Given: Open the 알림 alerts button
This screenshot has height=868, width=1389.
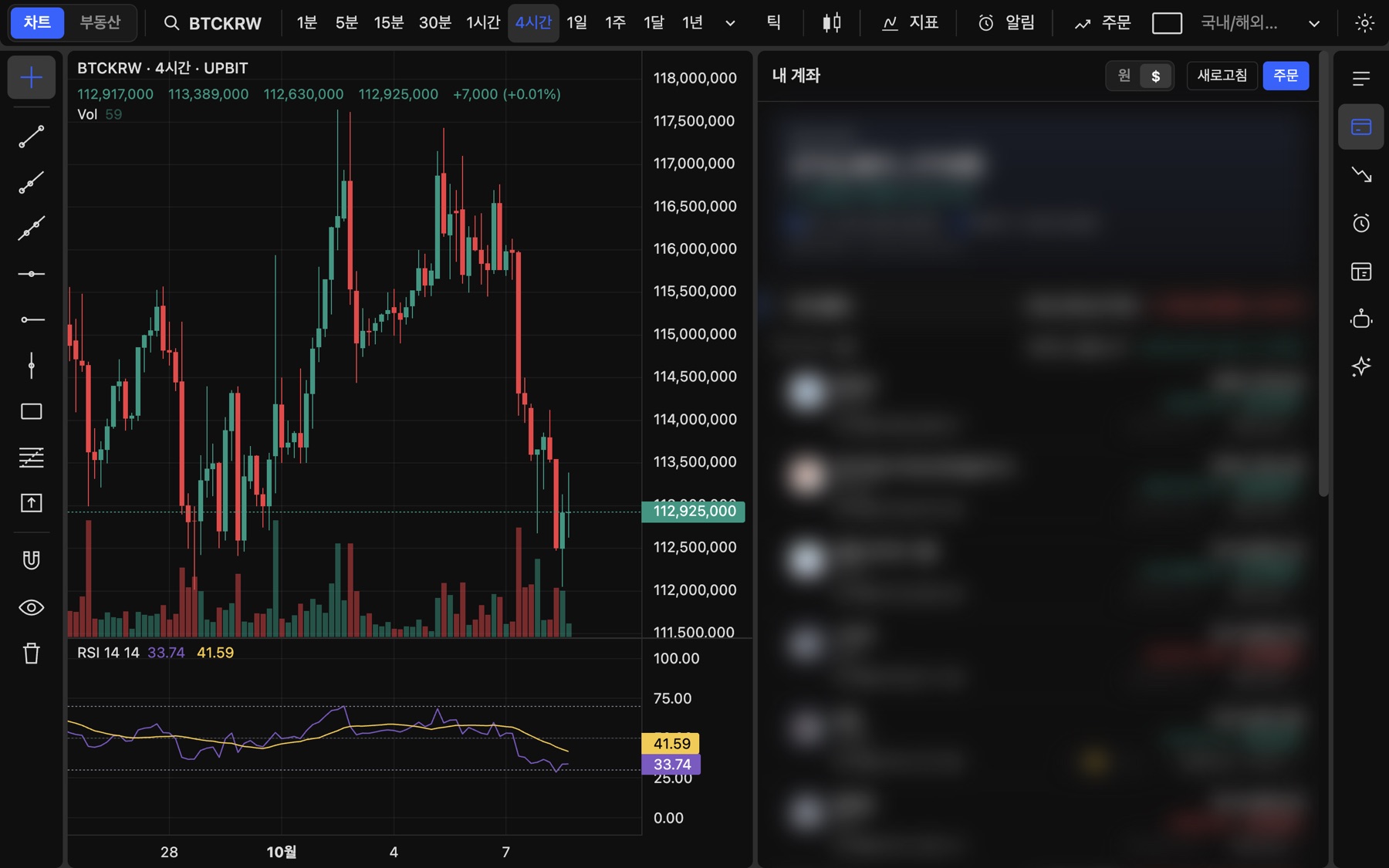Looking at the screenshot, I should [1006, 23].
